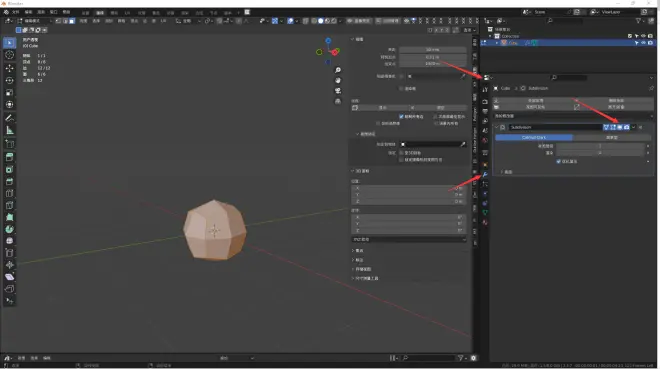660x369 pixels.
Task: Toggle Subdivision modifier edit mode display
Action: tap(613, 127)
